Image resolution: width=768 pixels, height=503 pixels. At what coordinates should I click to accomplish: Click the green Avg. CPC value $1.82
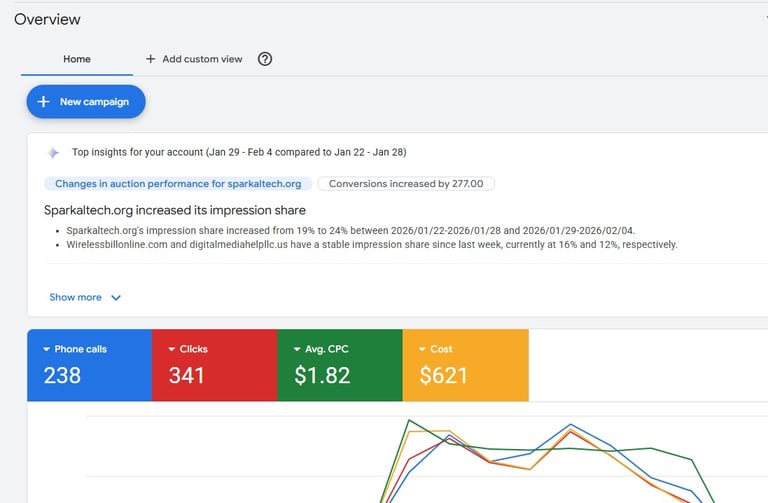[322, 376]
